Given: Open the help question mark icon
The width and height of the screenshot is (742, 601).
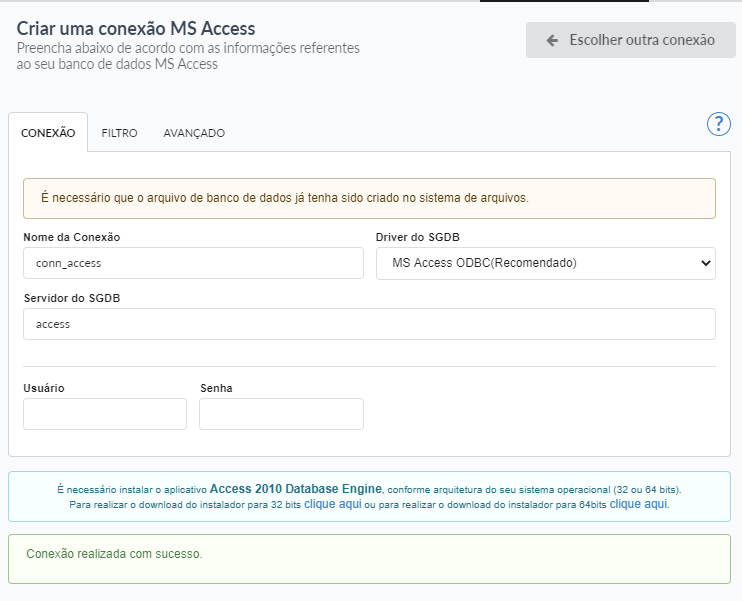Looking at the screenshot, I should coord(719,124).
